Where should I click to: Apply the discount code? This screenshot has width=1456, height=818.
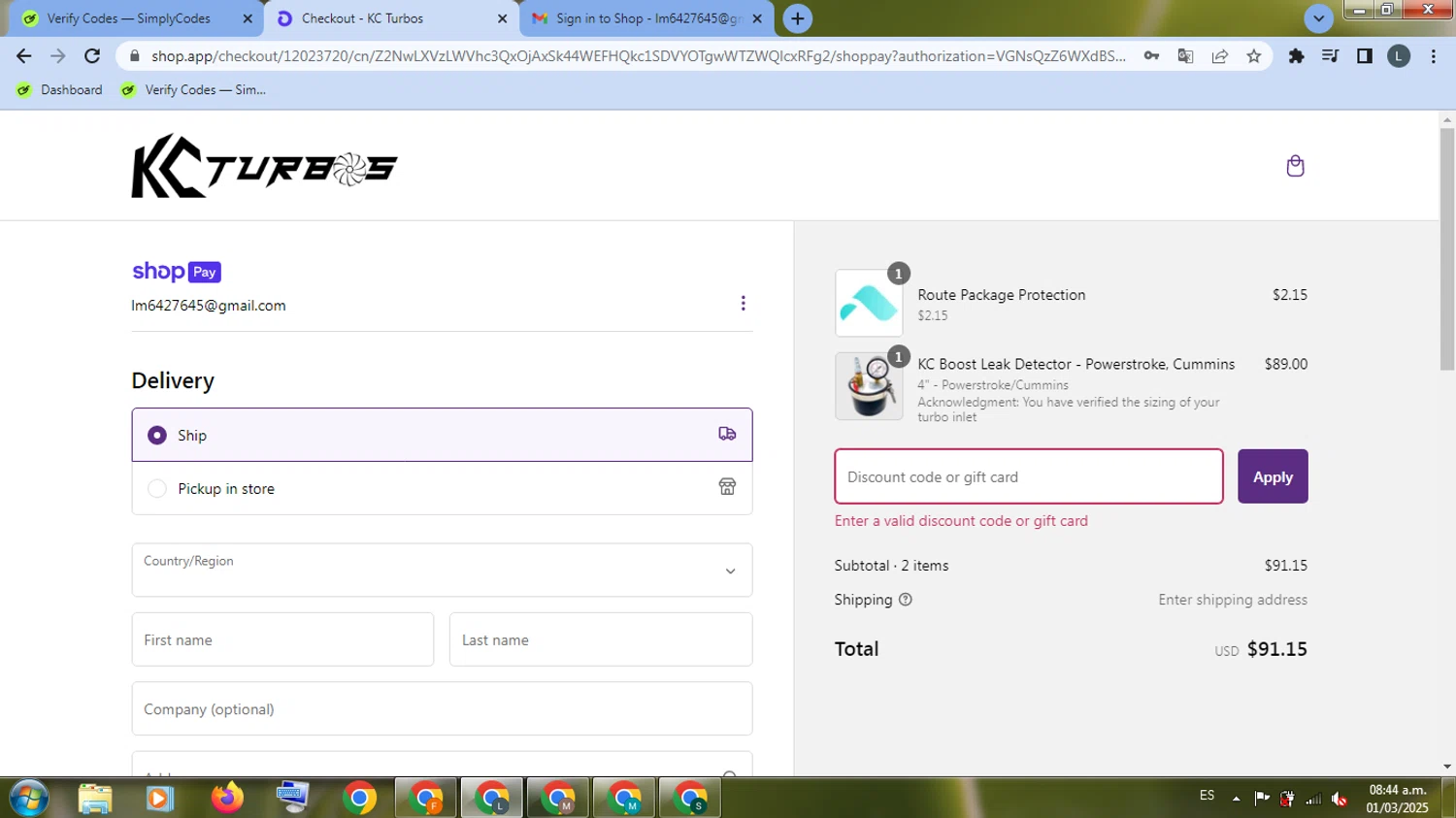1273,476
